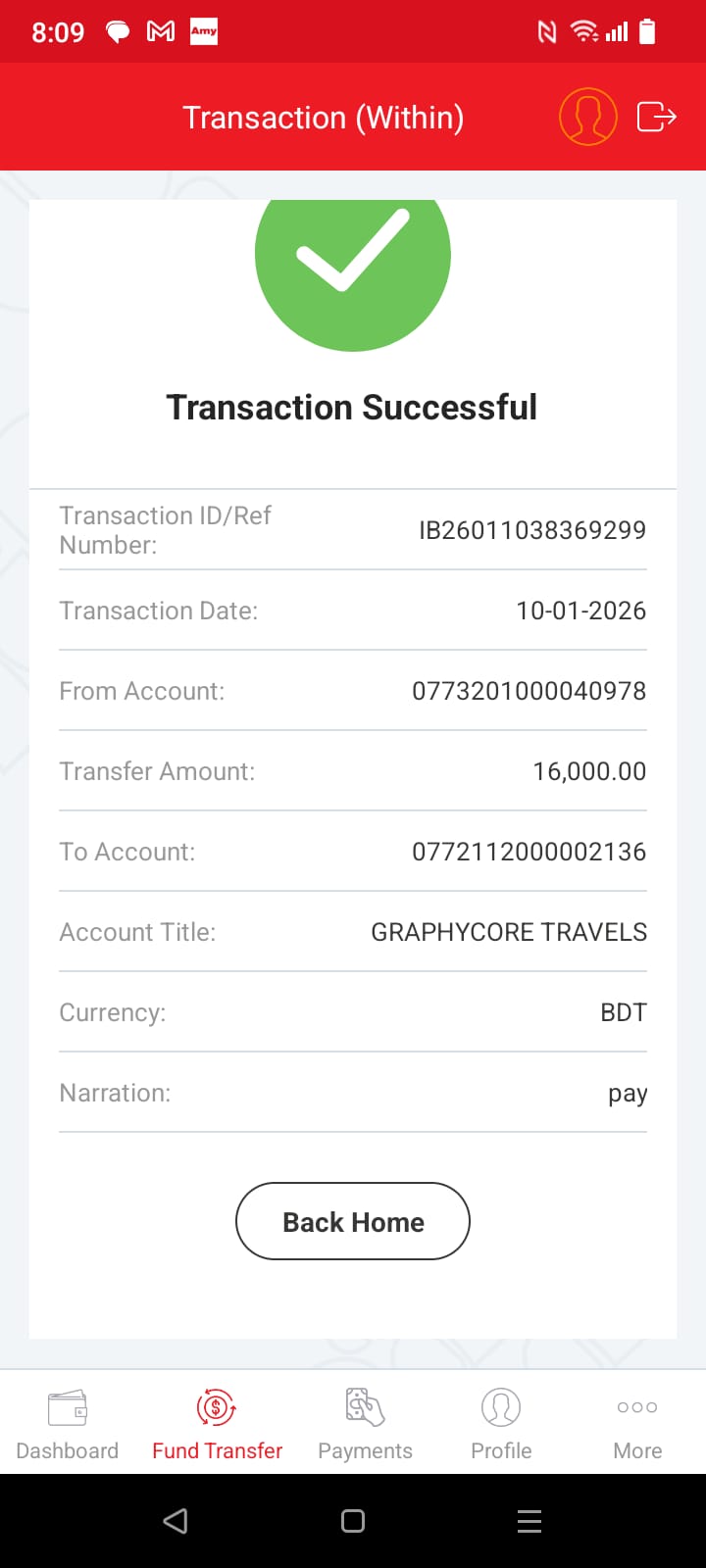
Task: Click the Back Home button
Action: pyautogui.click(x=353, y=1221)
